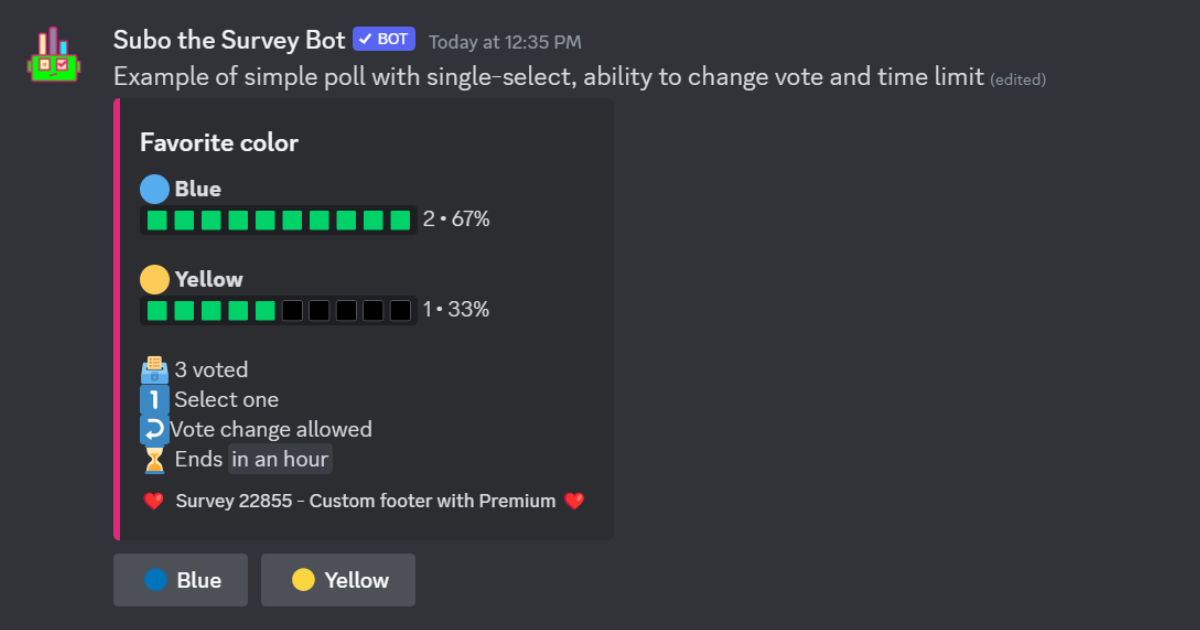The height and width of the screenshot is (630, 1200).
Task: Vote for Yellow using the Yellow button
Action: tap(338, 580)
